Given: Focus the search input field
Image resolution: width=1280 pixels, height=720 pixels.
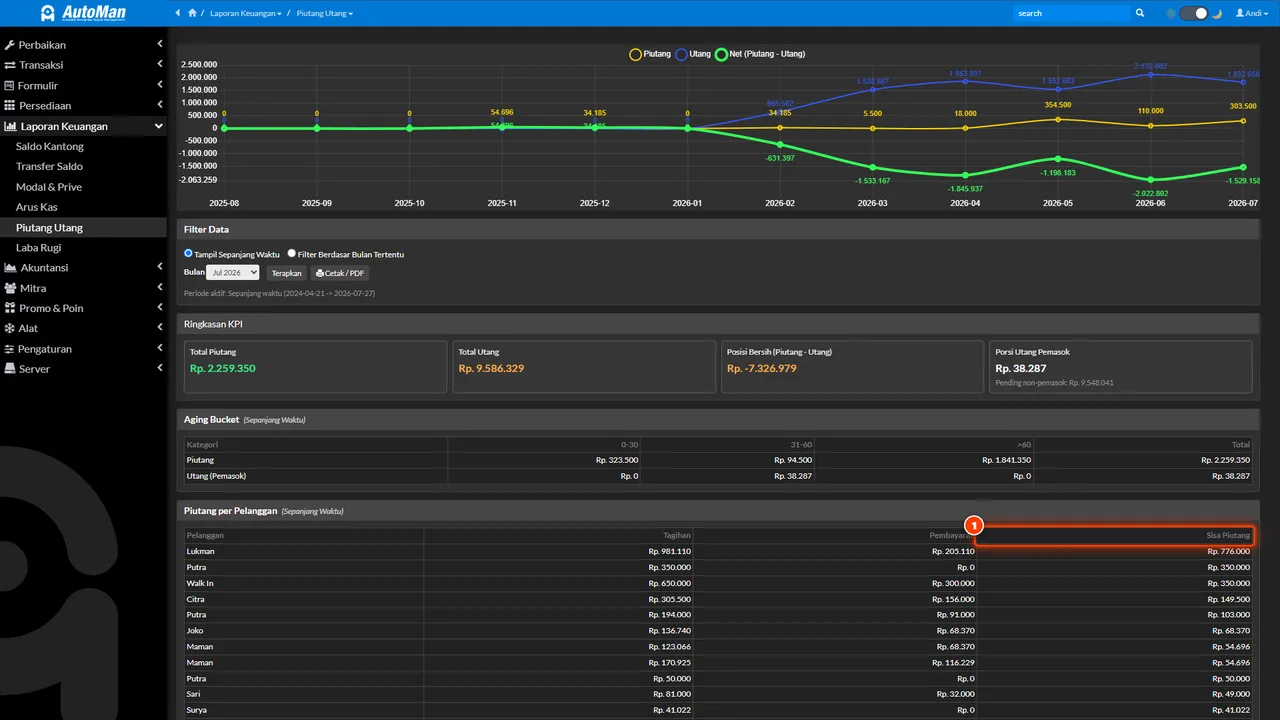Looking at the screenshot, I should pyautogui.click(x=1071, y=13).
